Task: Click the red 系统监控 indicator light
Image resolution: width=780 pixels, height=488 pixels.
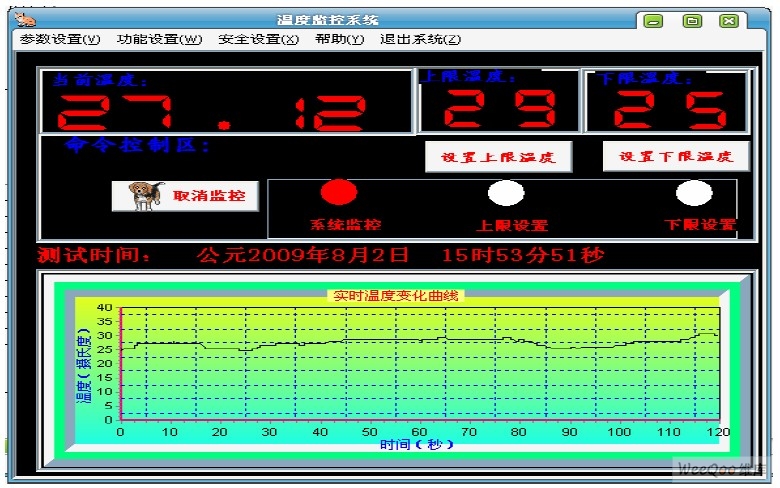Action: 338,192
